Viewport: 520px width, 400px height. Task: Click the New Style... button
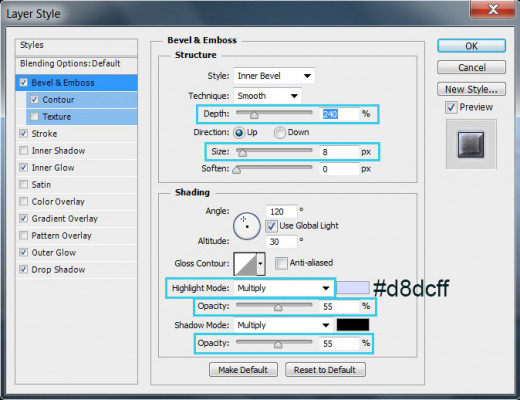471,89
